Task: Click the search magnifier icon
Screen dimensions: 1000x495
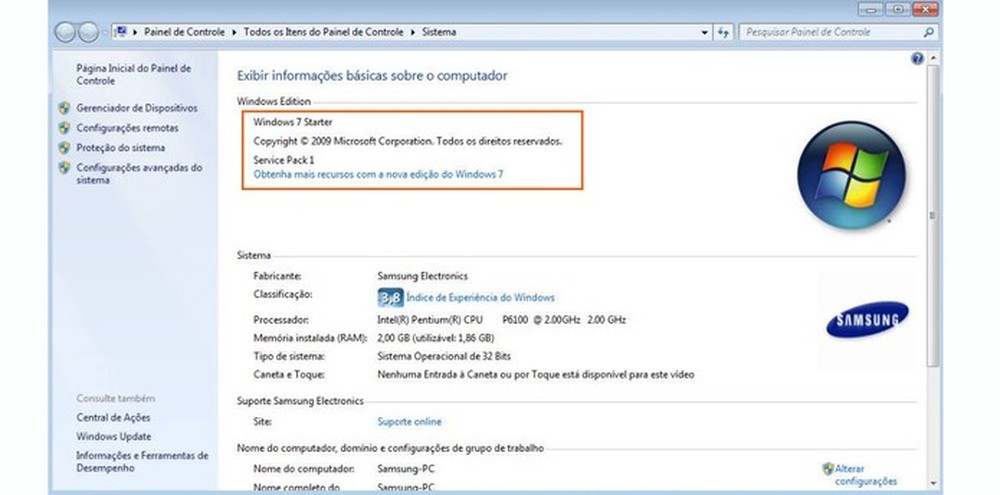Action: 928,32
